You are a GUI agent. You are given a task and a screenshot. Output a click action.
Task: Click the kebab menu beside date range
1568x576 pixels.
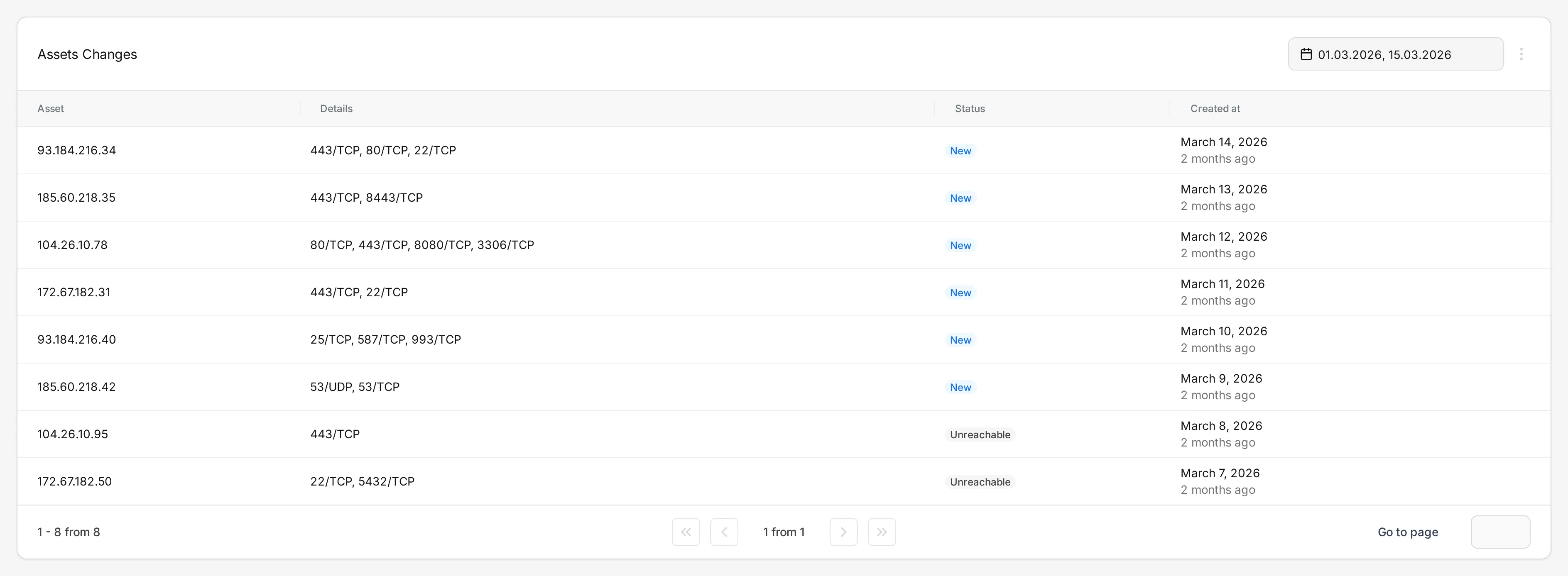(1522, 54)
